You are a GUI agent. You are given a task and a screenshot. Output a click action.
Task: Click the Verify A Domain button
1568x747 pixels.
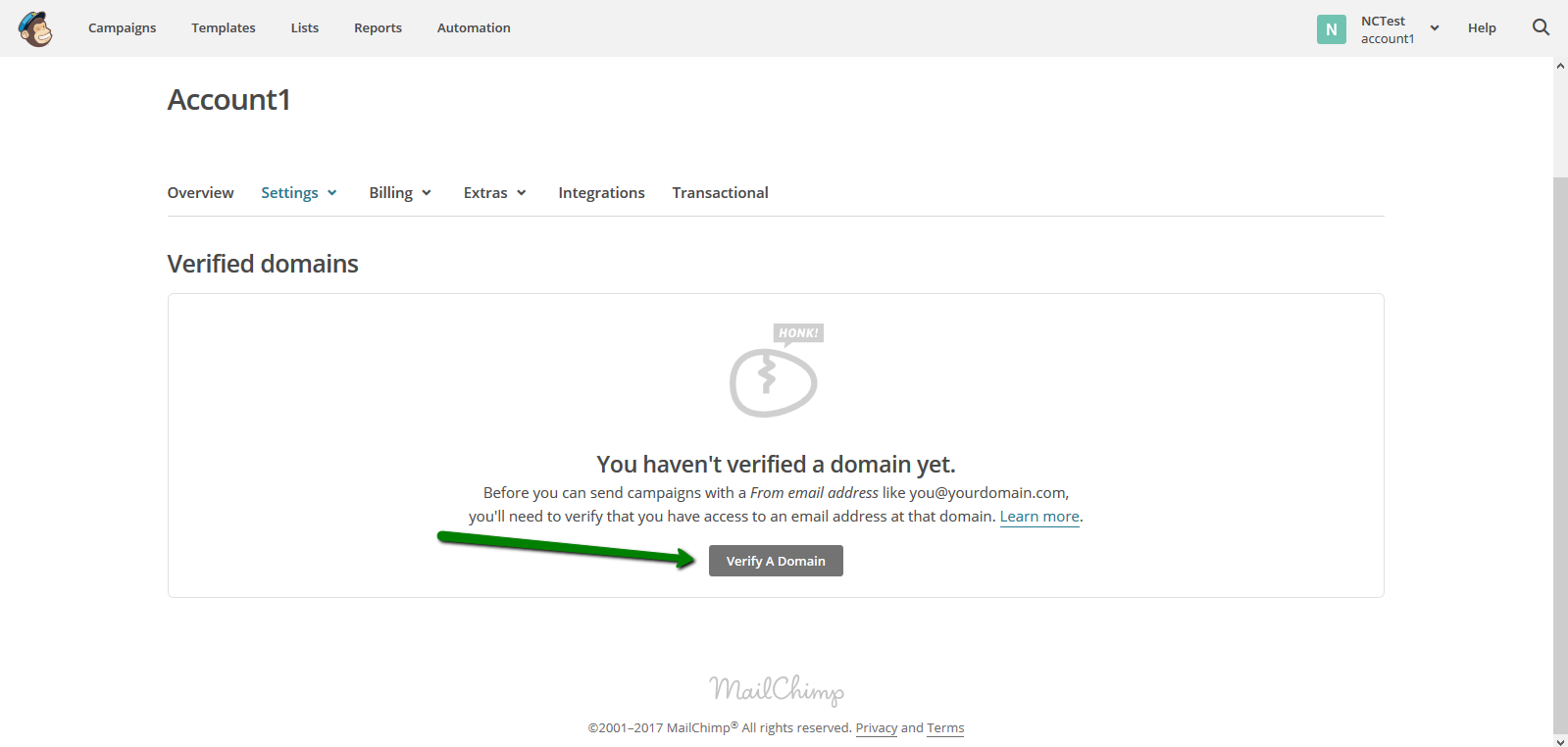(776, 561)
